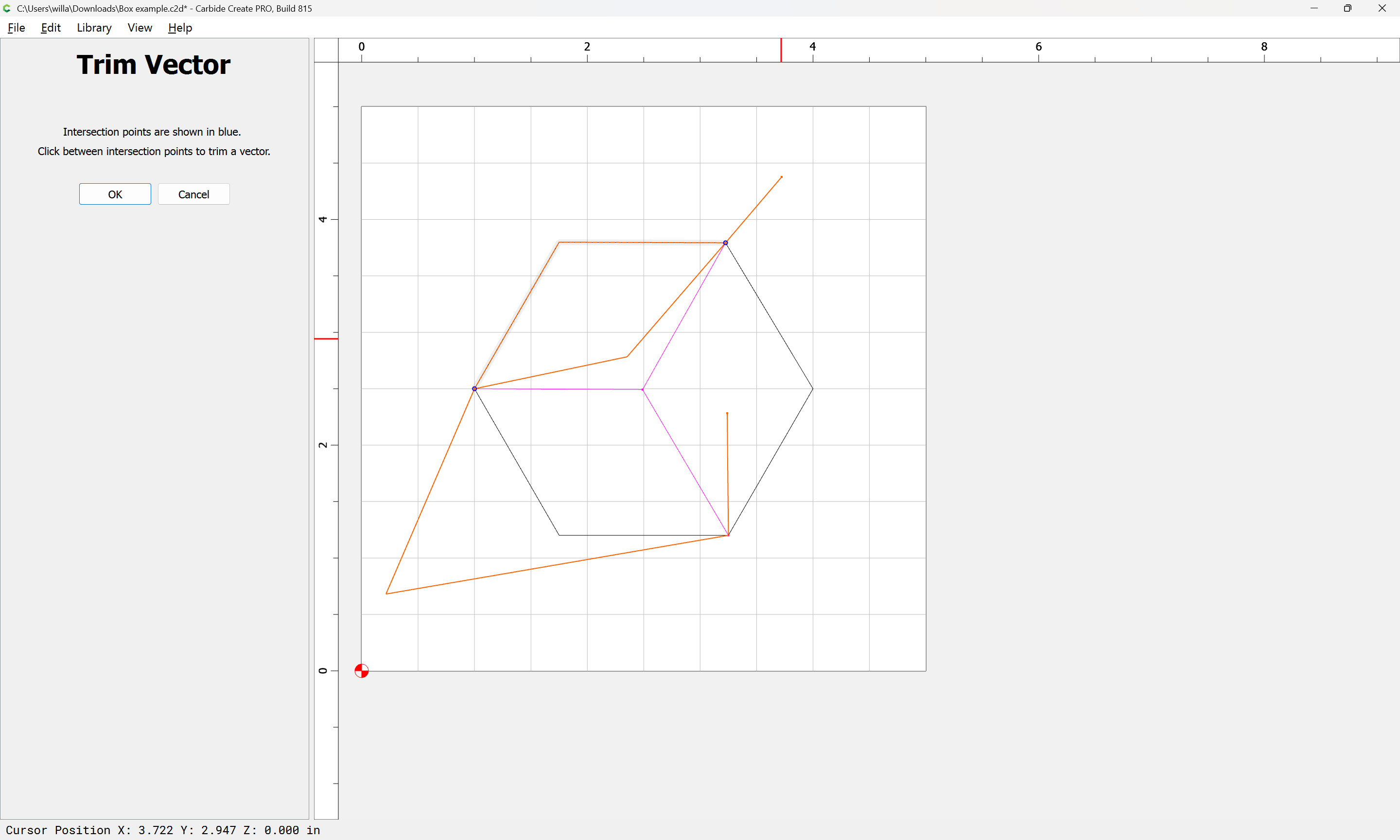Cancel the Trim Vector operation
This screenshot has width=1400, height=840.
click(193, 194)
